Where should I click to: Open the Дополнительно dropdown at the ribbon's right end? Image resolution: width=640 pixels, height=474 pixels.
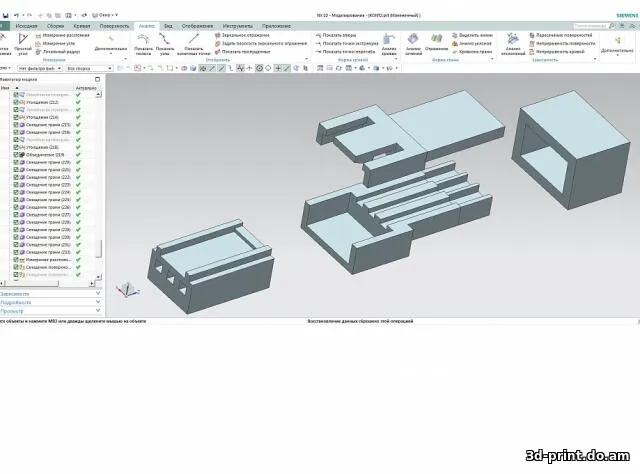(617, 45)
